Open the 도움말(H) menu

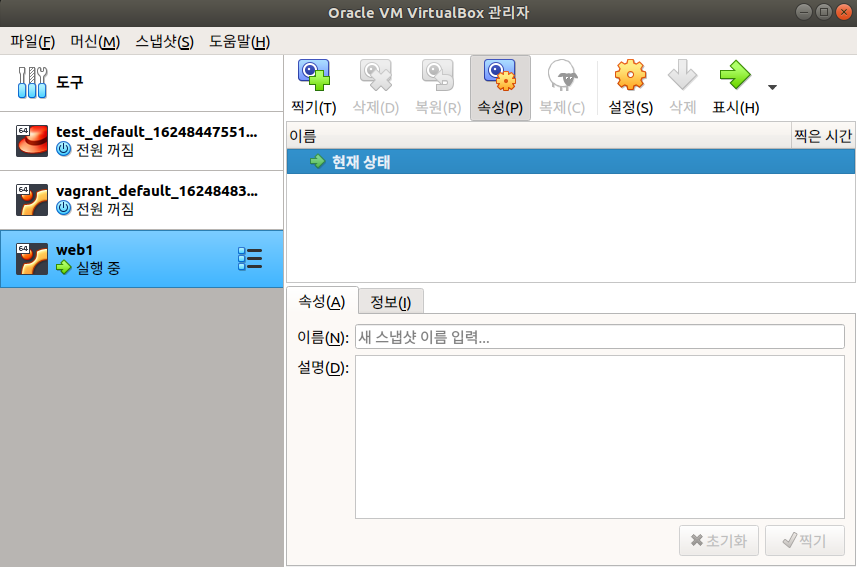239,42
